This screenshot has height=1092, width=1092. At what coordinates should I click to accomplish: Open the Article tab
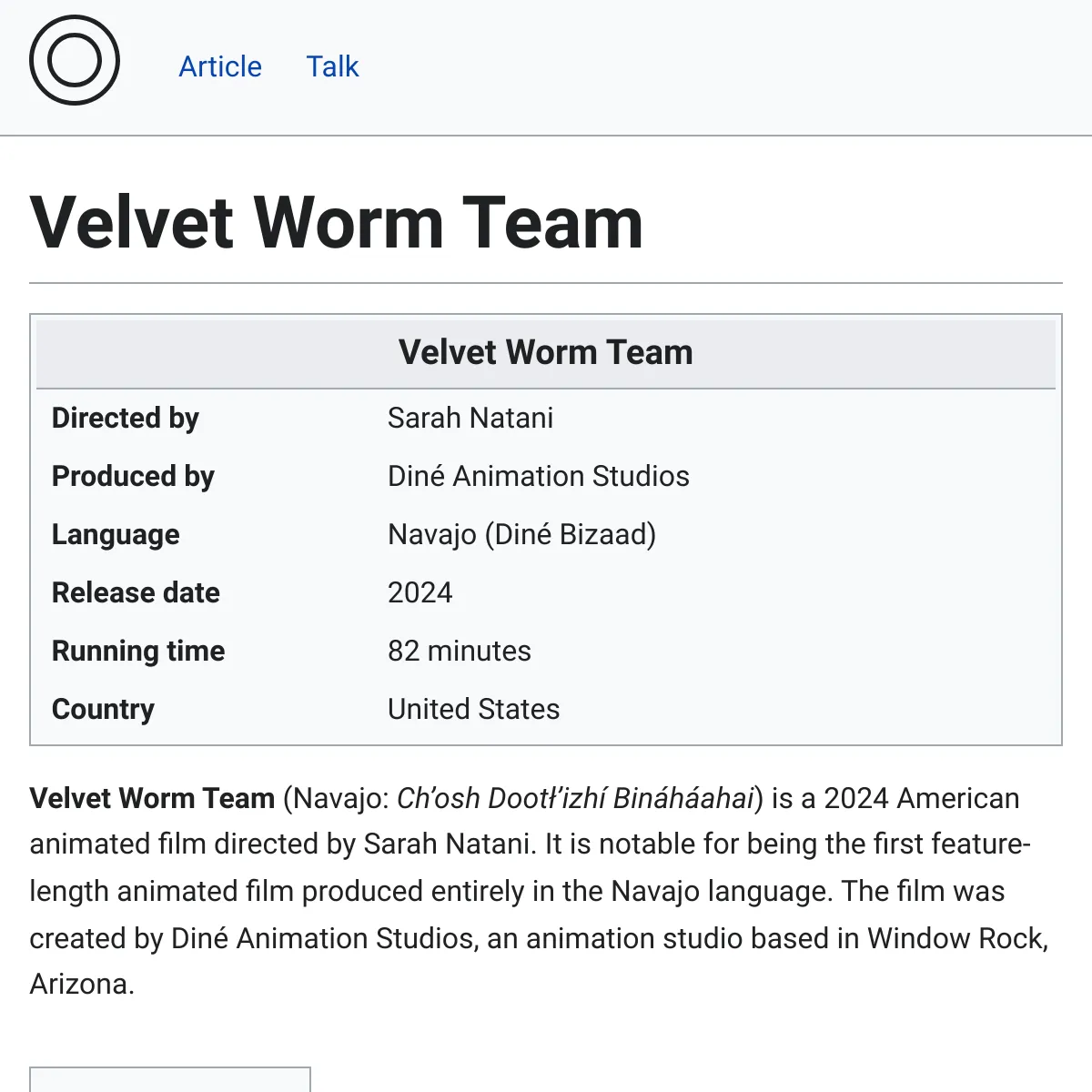[220, 66]
